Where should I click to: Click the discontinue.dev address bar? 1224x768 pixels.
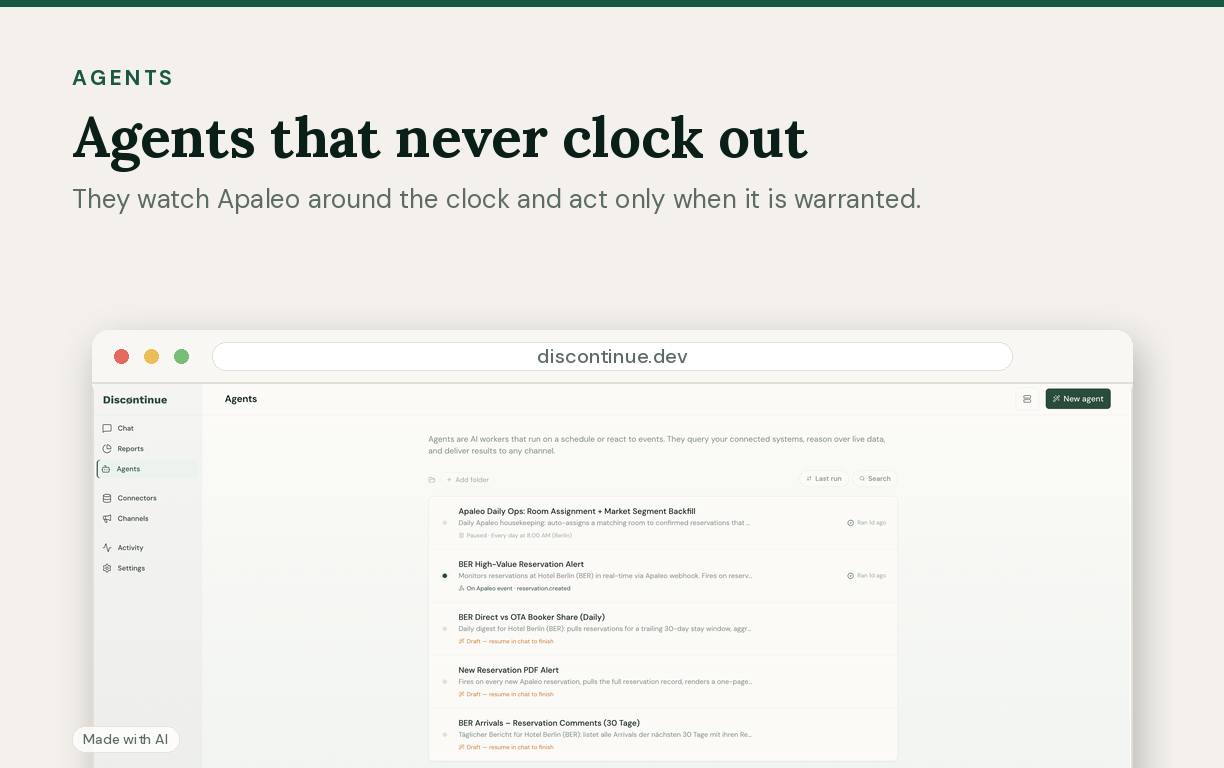point(612,357)
